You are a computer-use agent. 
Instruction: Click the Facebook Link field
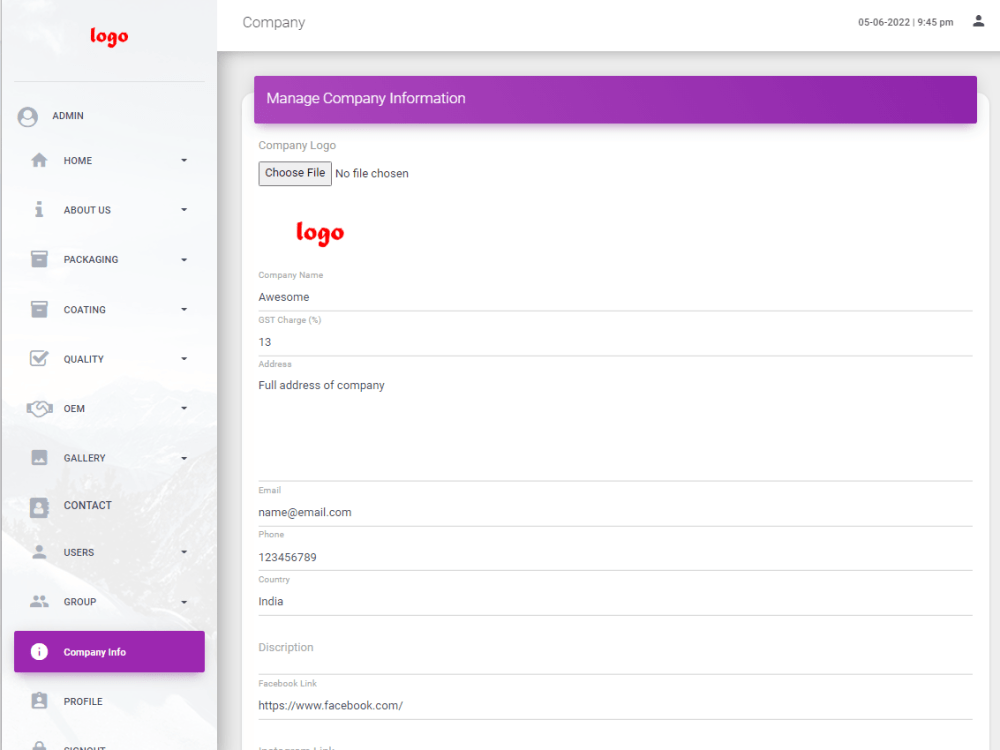pyautogui.click(x=615, y=705)
